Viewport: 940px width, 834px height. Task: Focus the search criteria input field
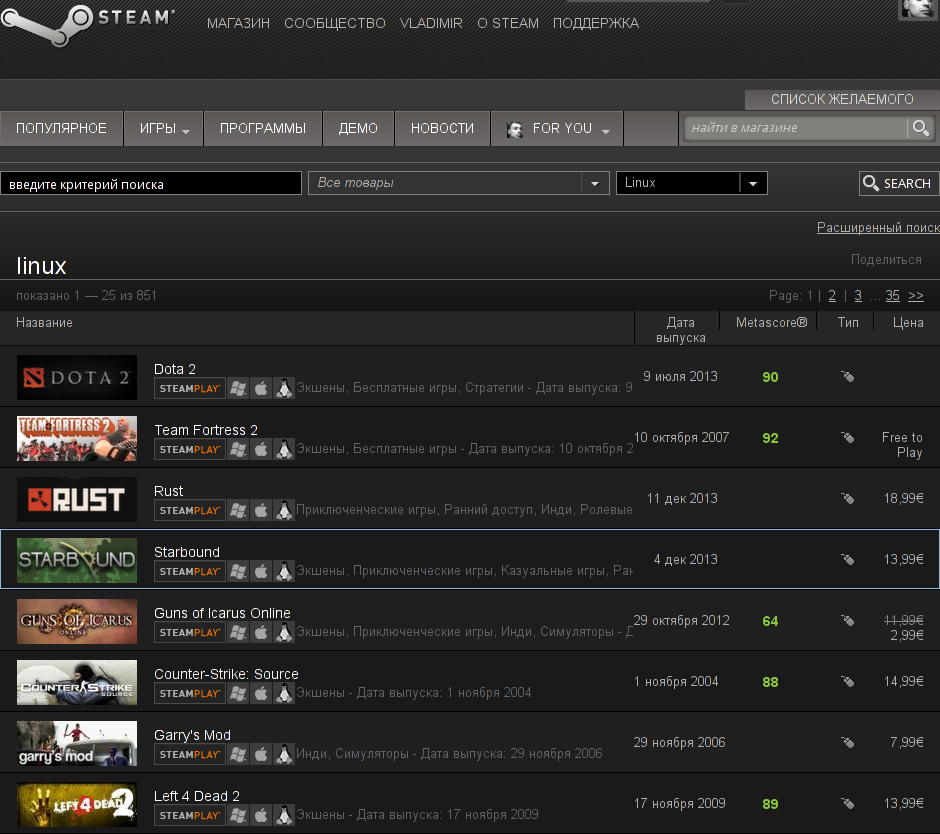click(150, 183)
